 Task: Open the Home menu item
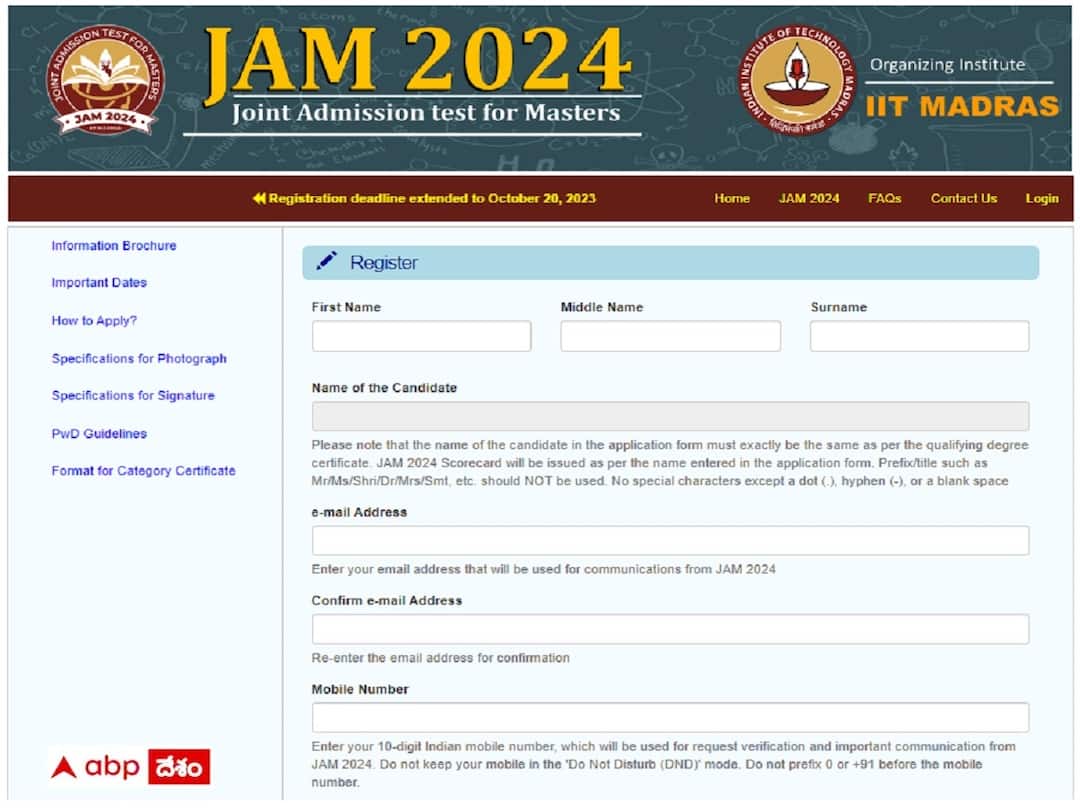coord(732,199)
